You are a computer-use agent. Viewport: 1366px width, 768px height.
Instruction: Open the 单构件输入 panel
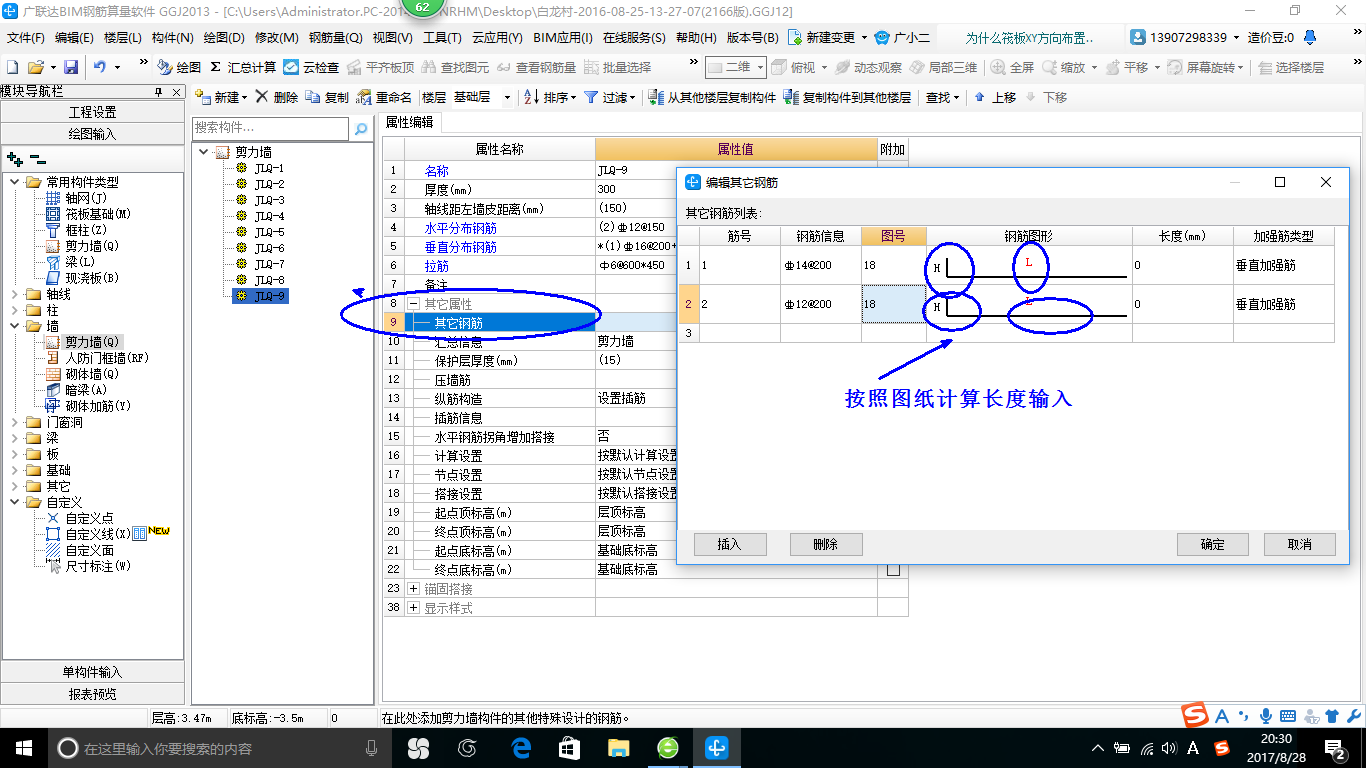pos(92,672)
